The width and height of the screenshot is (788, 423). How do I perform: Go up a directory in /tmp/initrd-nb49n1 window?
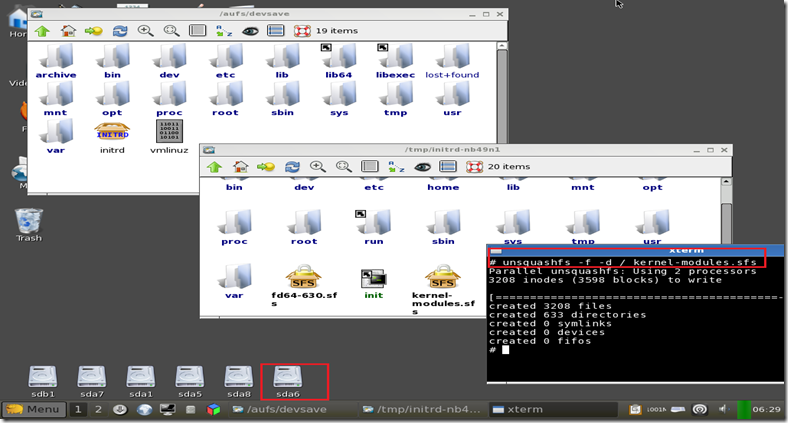(x=215, y=167)
